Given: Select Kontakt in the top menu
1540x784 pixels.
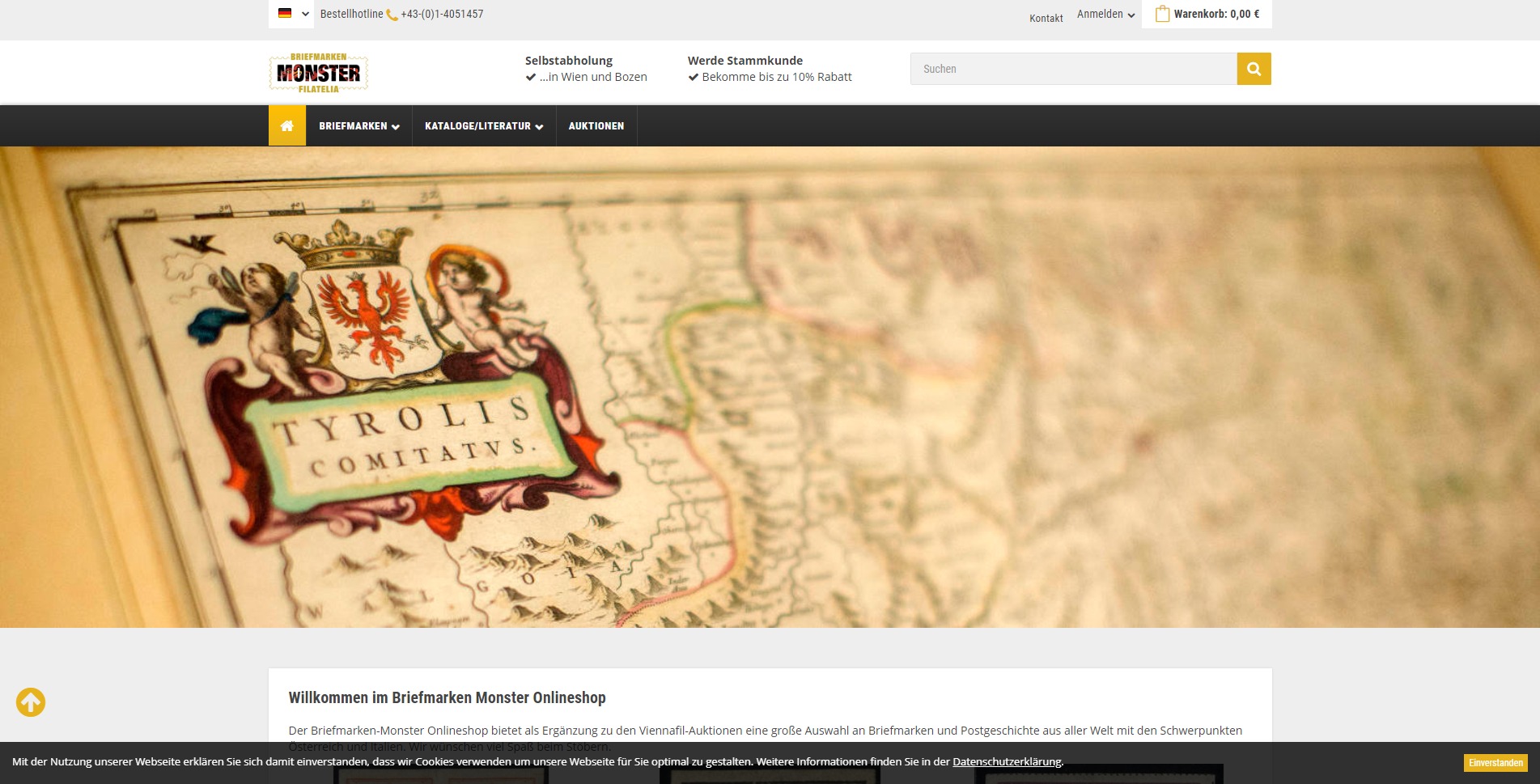Looking at the screenshot, I should click(x=1046, y=18).
